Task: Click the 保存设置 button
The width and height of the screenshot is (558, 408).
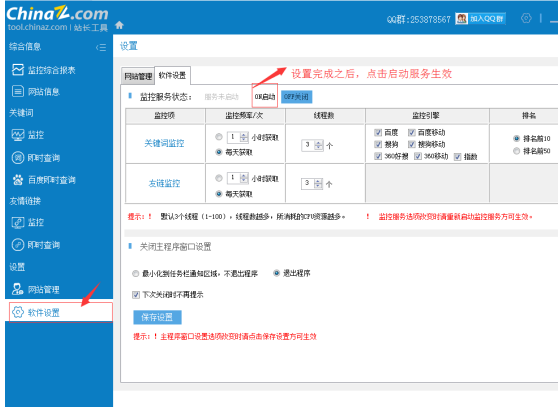Action: pos(157,317)
